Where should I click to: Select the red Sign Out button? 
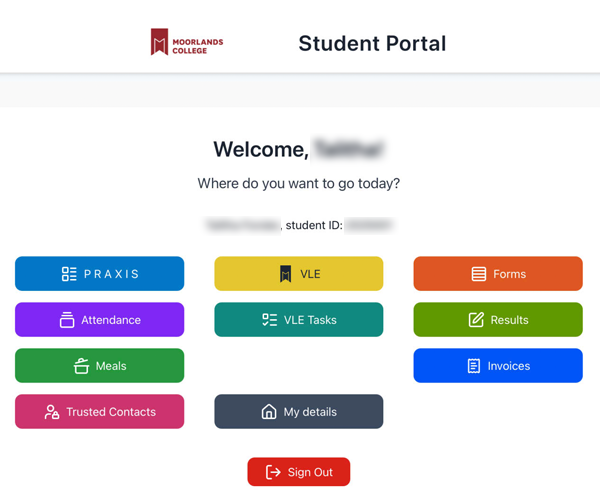pos(298,472)
